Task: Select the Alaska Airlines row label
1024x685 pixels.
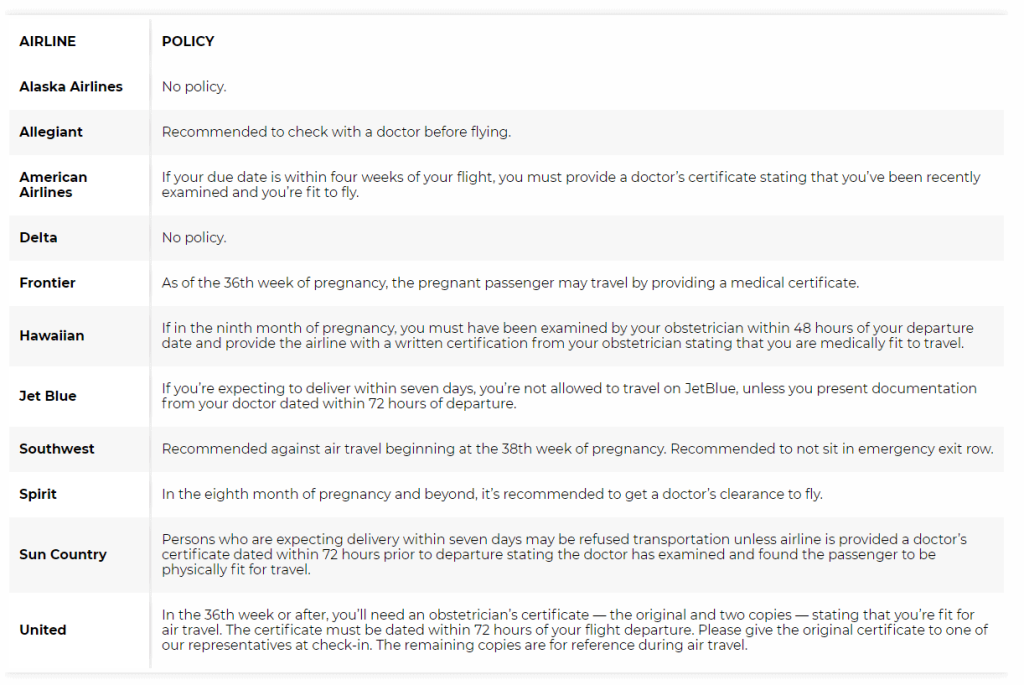Action: (71, 87)
